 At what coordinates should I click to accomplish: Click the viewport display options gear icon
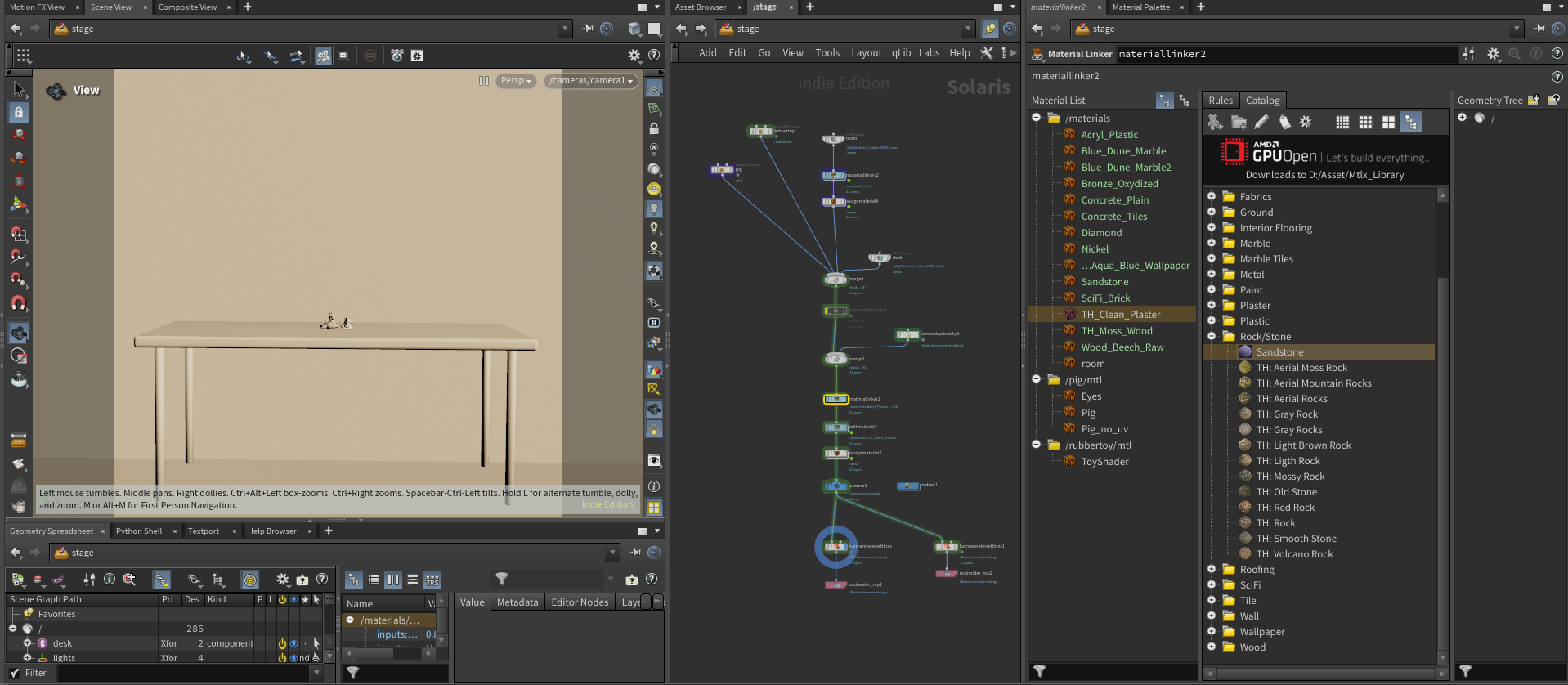pyautogui.click(x=634, y=56)
